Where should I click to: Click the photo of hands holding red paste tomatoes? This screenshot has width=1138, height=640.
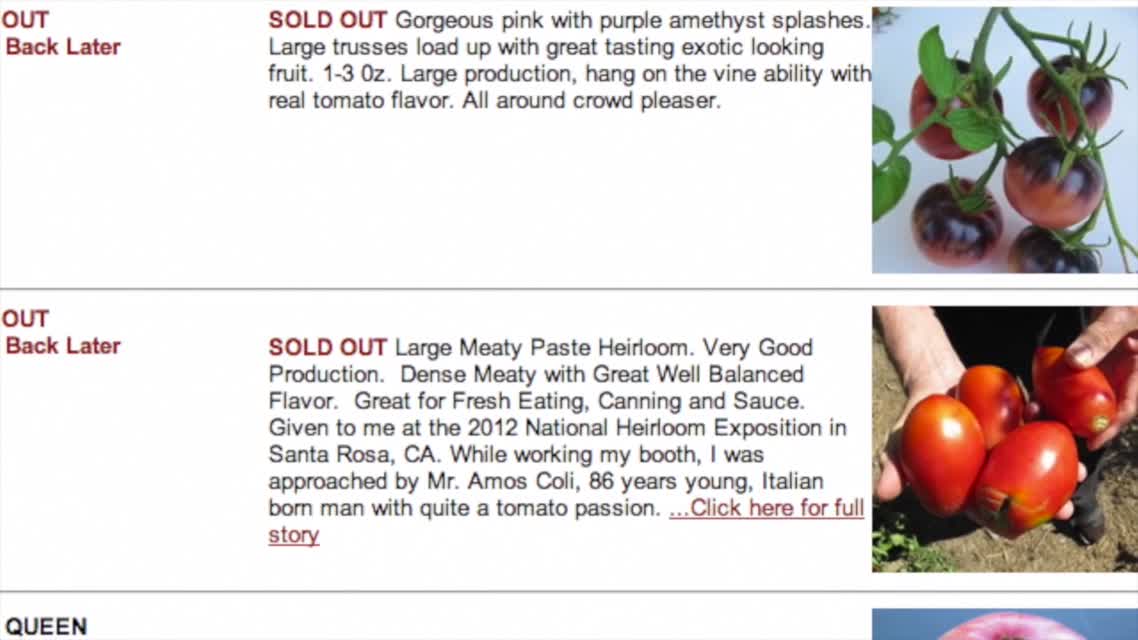[x=1004, y=439]
